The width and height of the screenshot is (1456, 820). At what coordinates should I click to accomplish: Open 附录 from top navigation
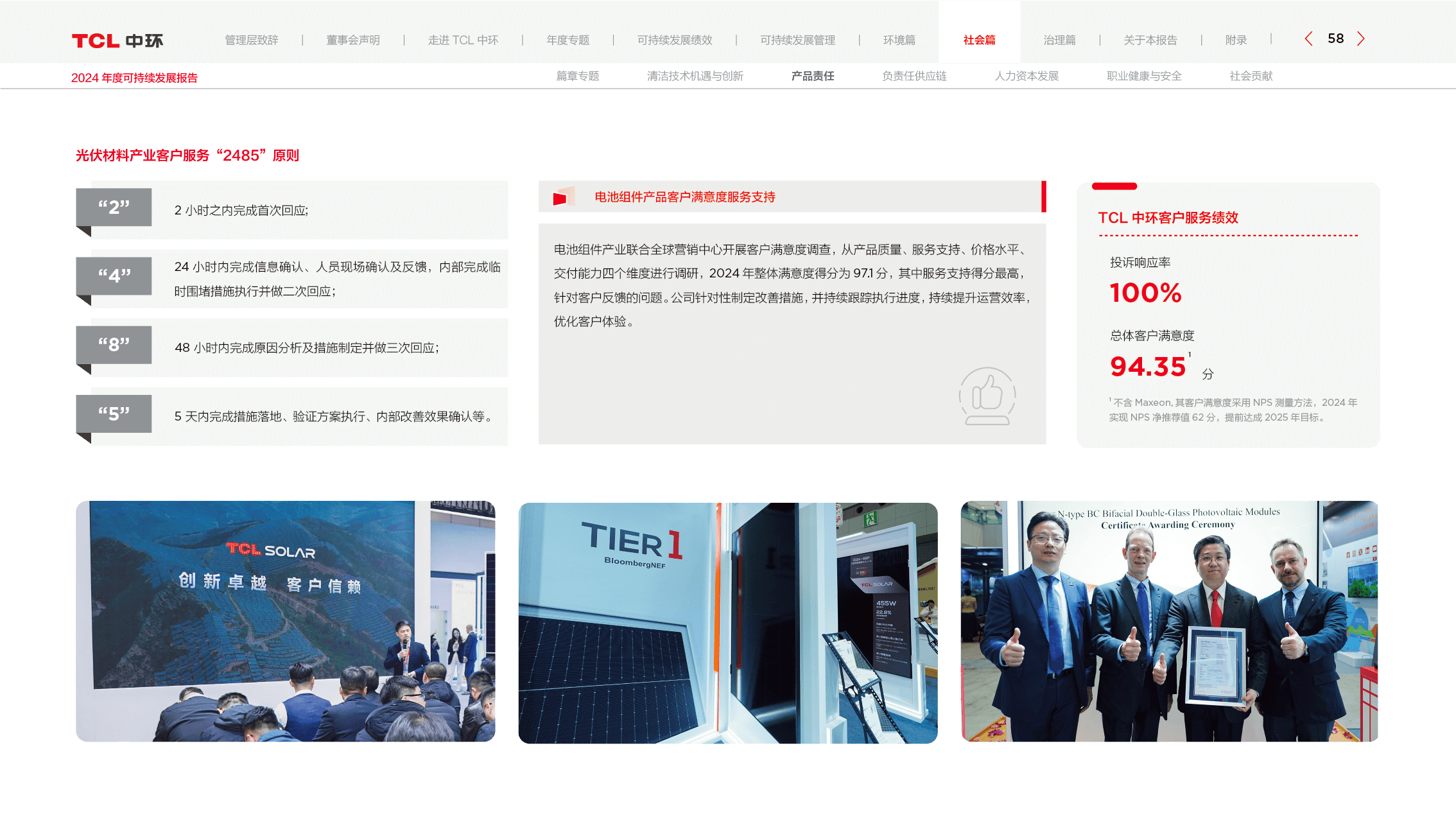point(1236,40)
